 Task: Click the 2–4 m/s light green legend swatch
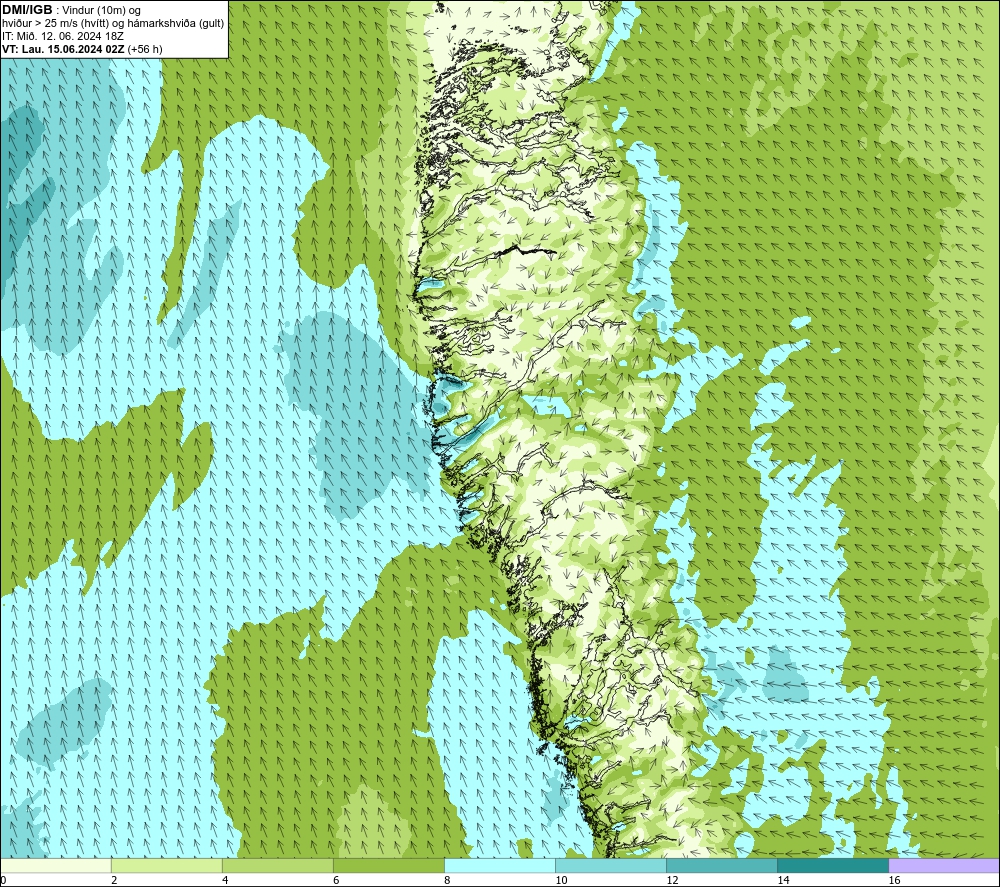[167, 865]
